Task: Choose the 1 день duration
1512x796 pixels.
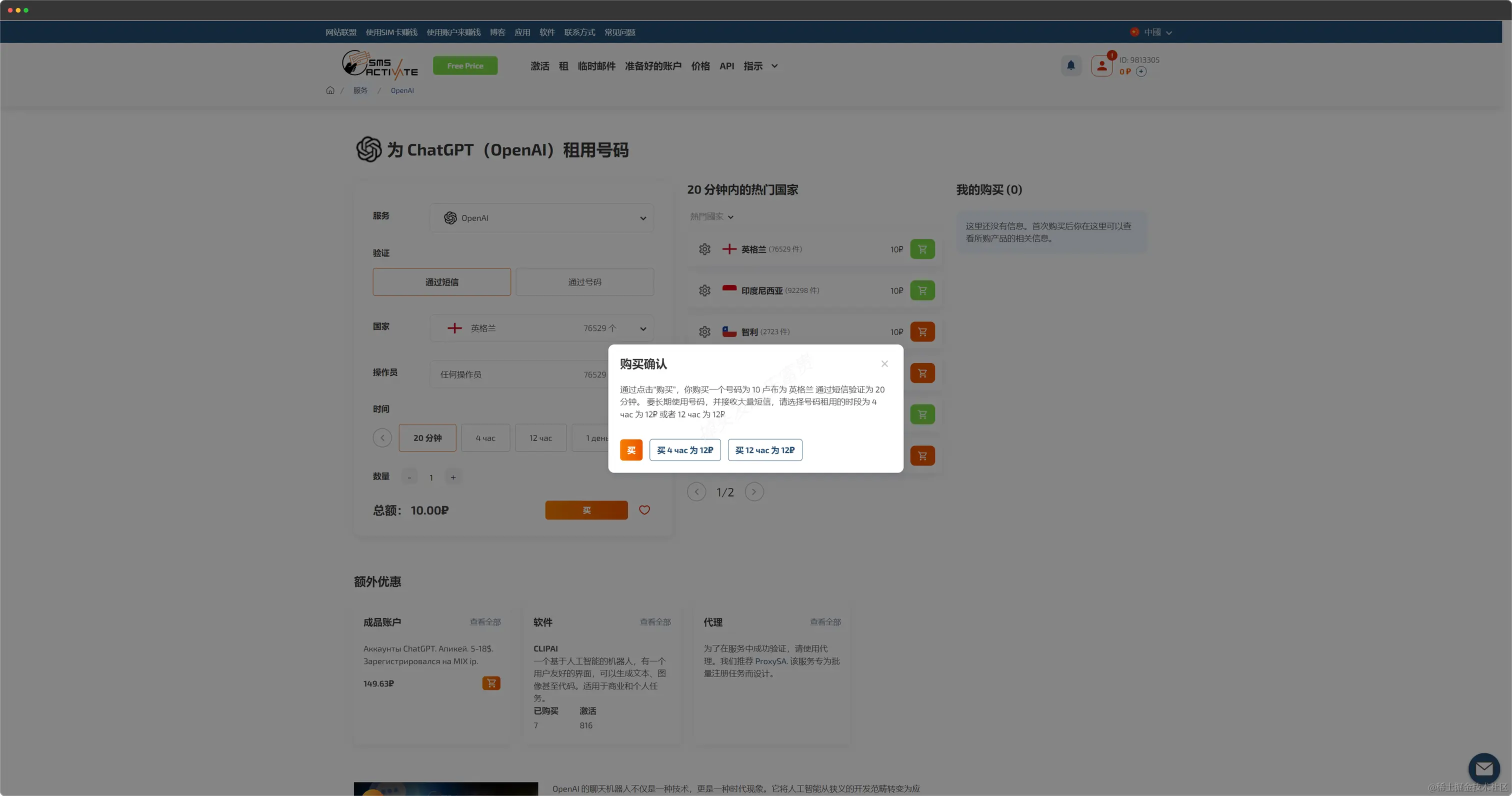Action: 590,438
